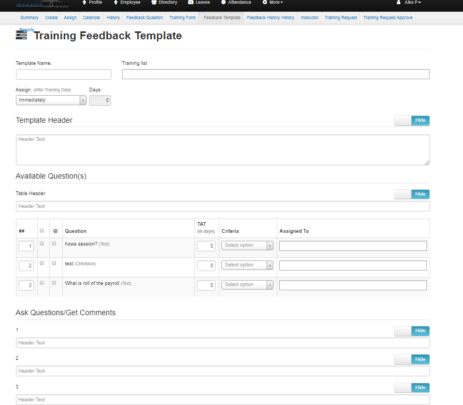Screen dimensions: 463x405
Task: Check the first checkbox for 'hows session?'
Action: [x=42, y=244]
